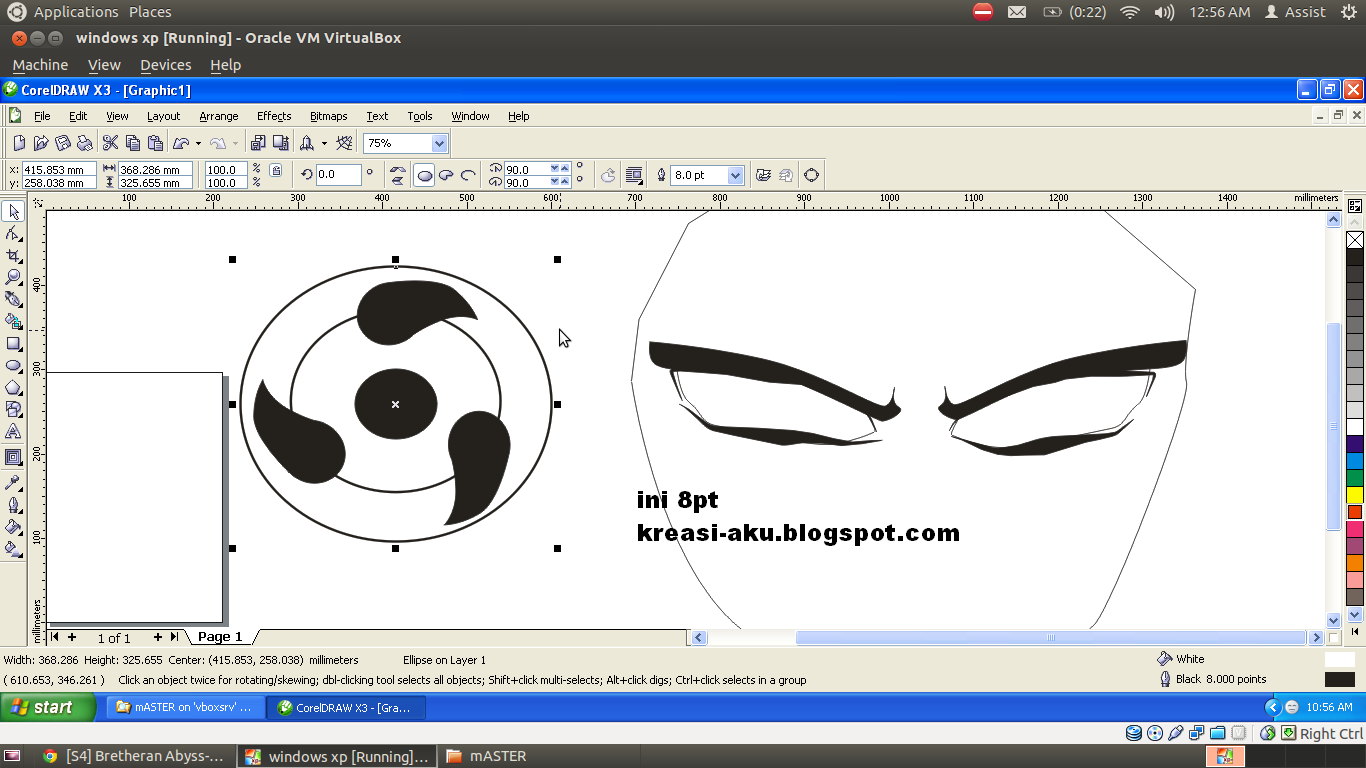
Task: Select the Text tool
Action: [x=13, y=431]
